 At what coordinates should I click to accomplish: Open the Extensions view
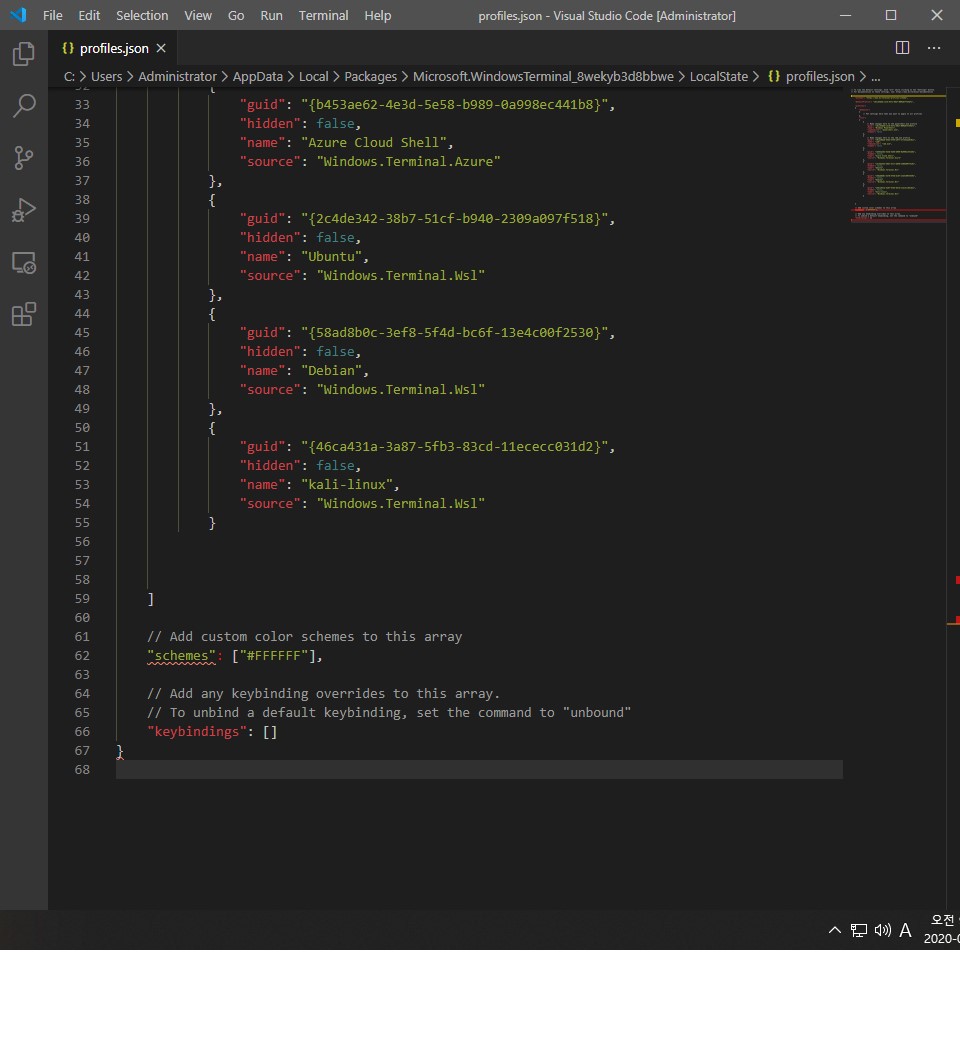coord(24,314)
